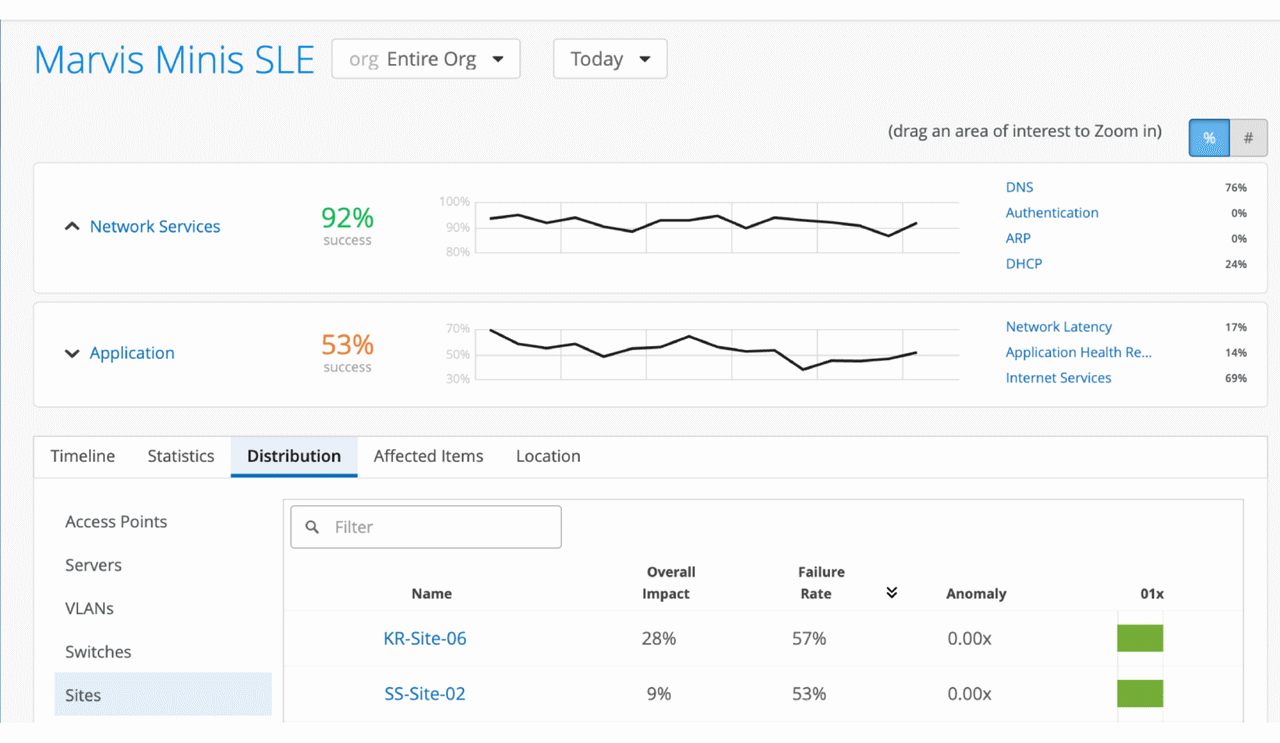Switch to the Timeline tab
The image size is (1280, 743).
coord(83,456)
